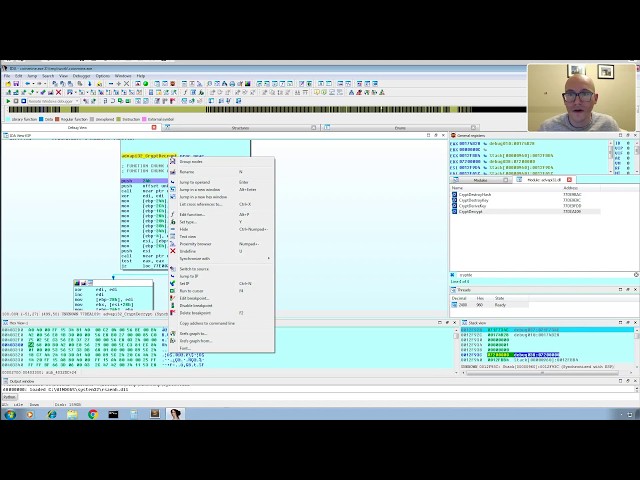Click the Internet Explorer taskbar icon

click(x=52, y=414)
